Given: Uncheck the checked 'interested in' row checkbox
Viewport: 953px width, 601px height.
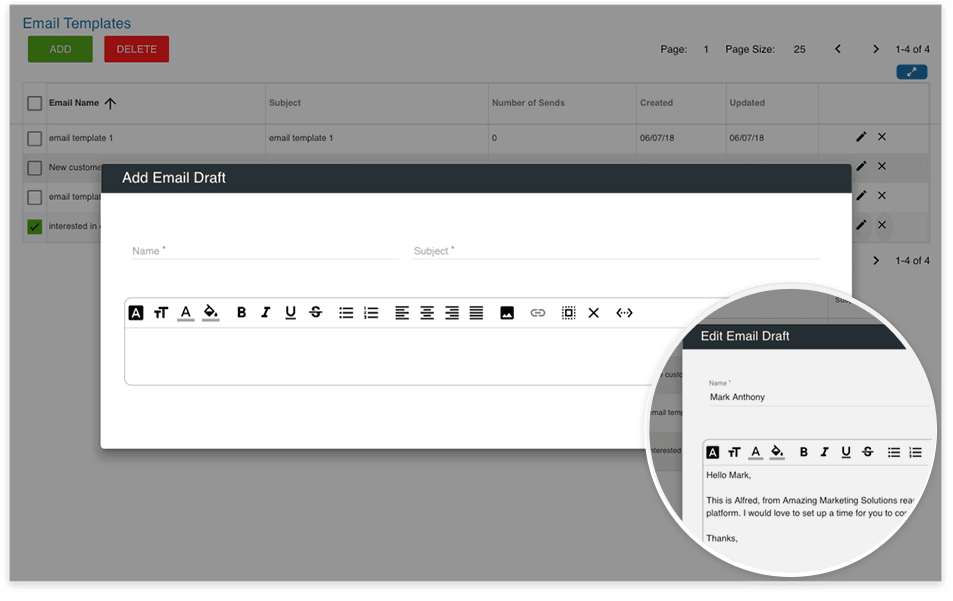Looking at the screenshot, I should [35, 227].
